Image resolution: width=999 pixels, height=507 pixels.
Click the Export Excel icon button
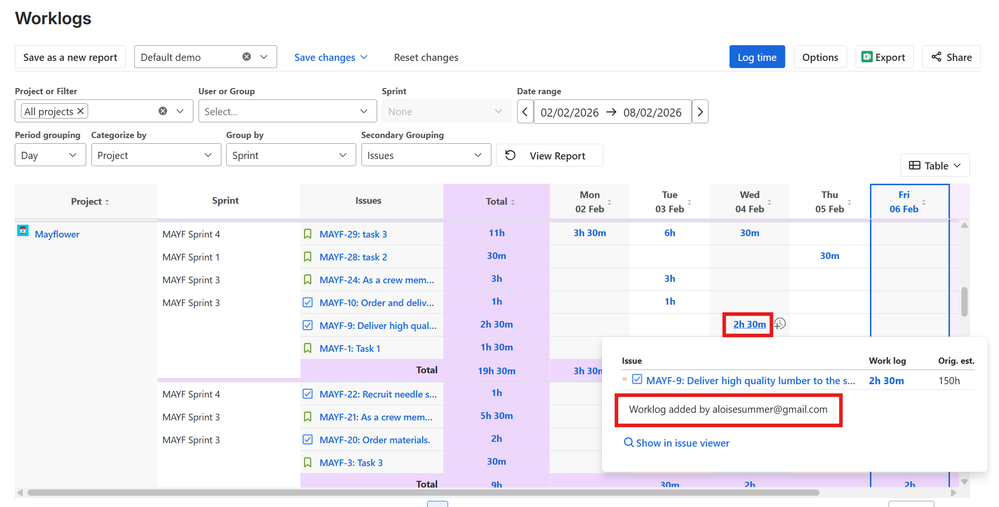point(884,57)
